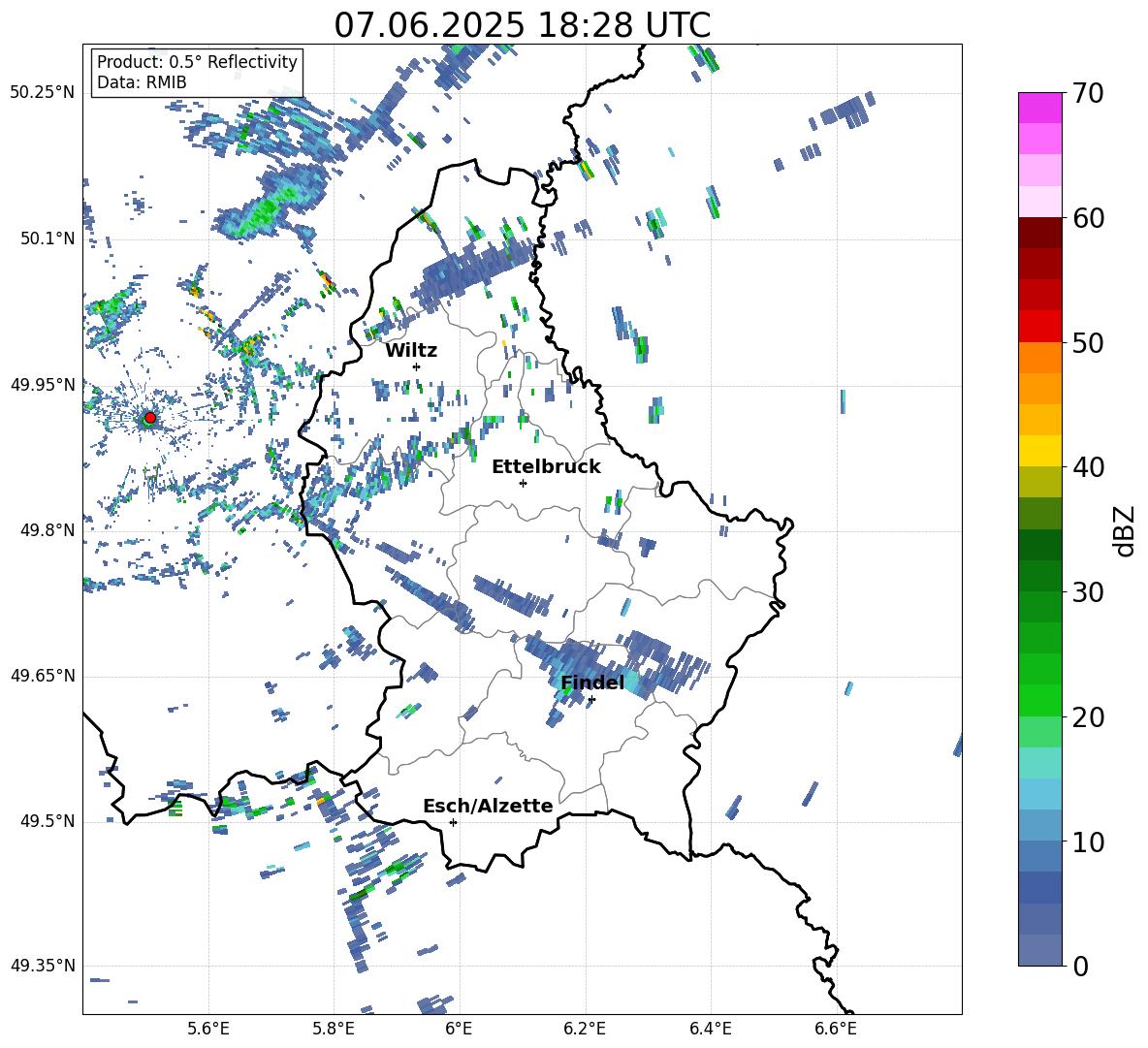Click the 30 colorbar tick label
Image resolution: width=1148 pixels, height=1048 pixels.
point(1088,592)
